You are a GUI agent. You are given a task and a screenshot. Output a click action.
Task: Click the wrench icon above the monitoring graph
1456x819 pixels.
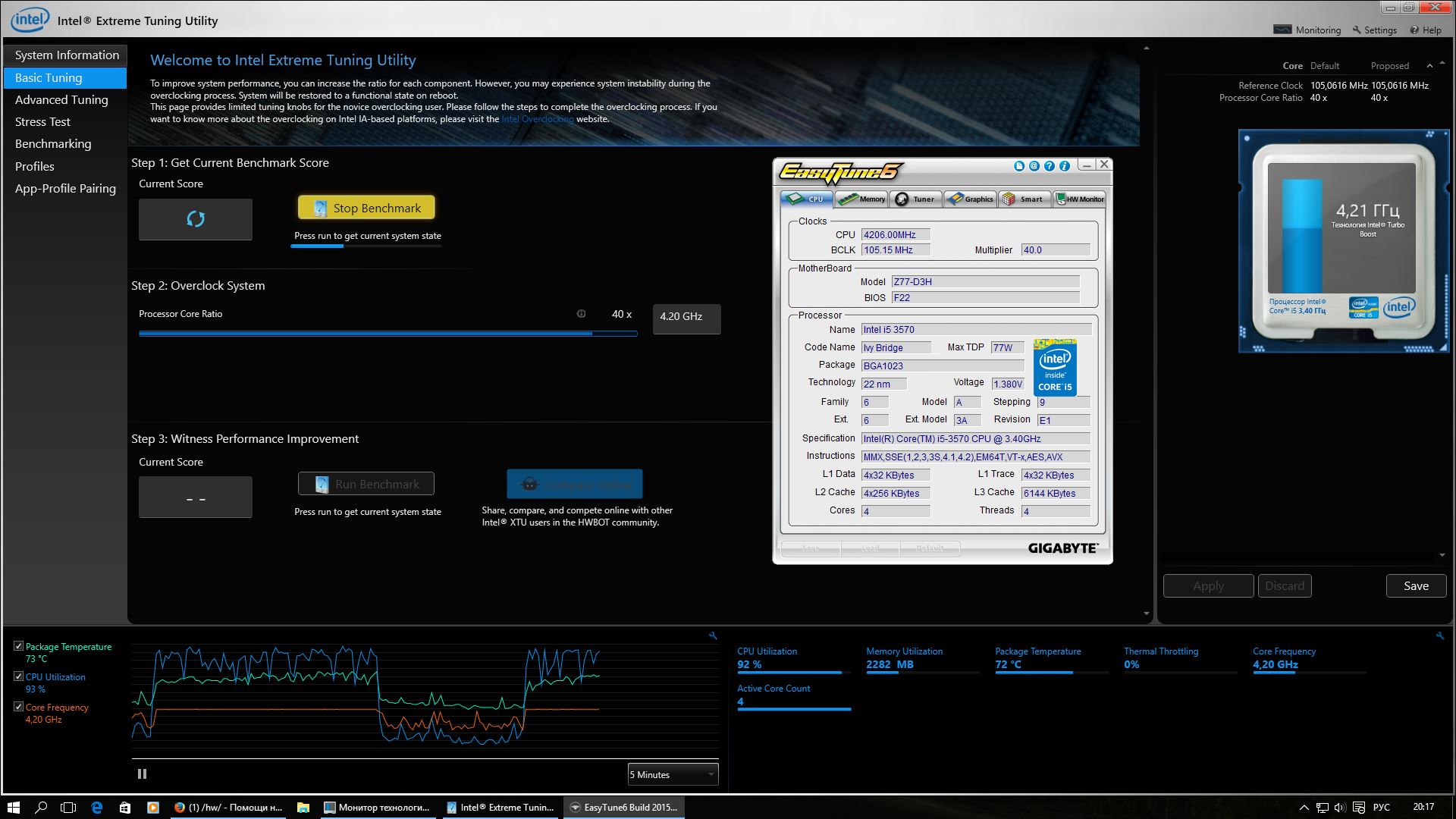(713, 636)
